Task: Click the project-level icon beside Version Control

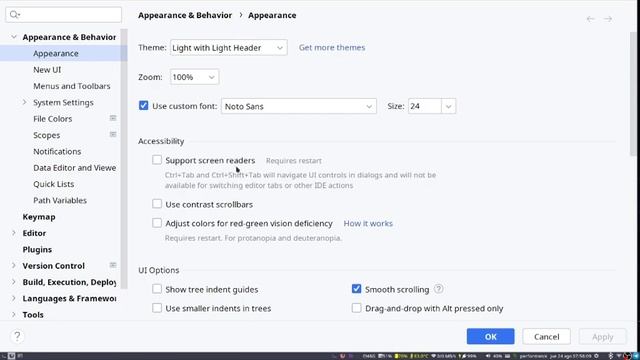Action: [113, 265]
